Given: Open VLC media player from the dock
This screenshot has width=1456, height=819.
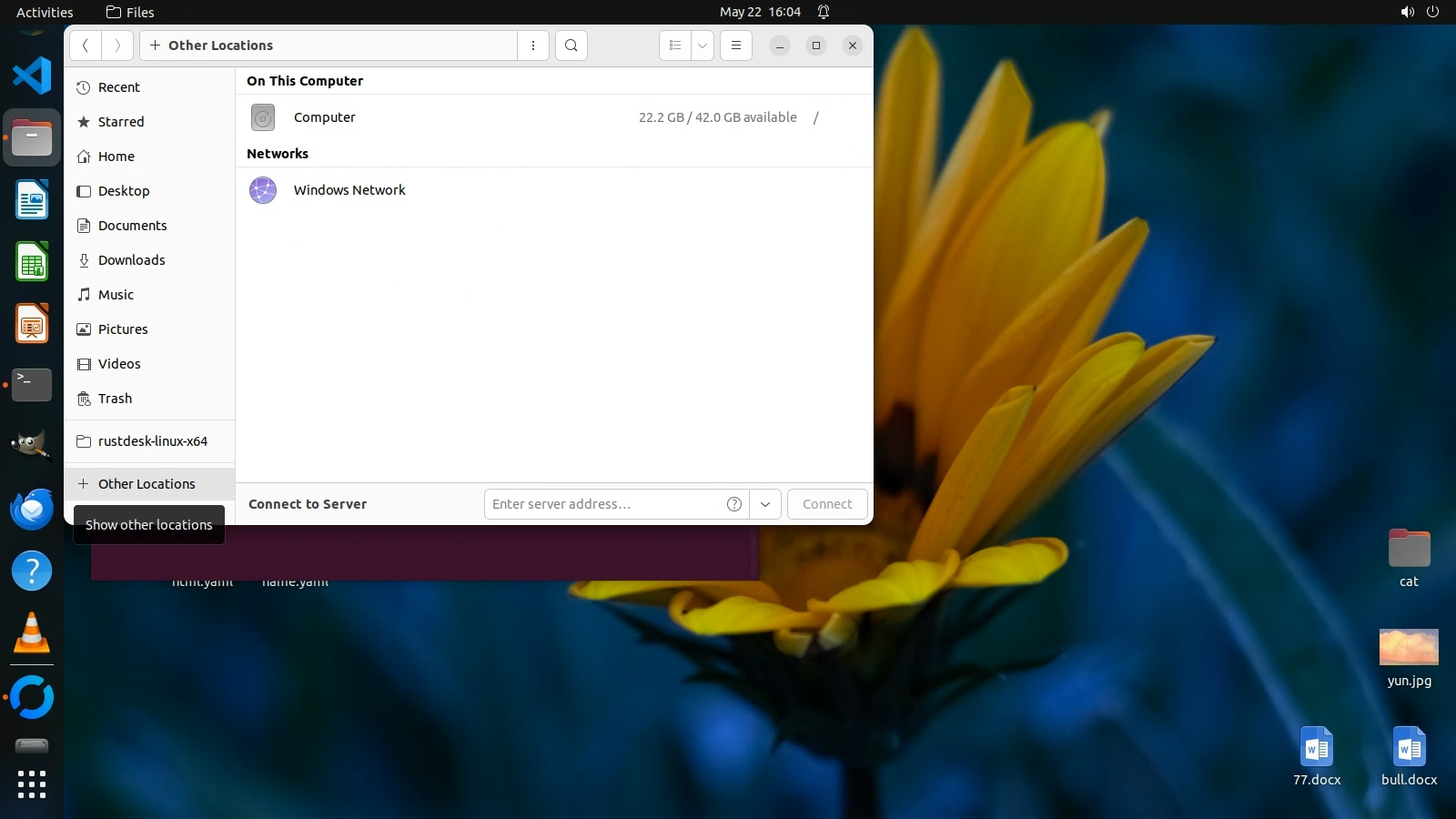Looking at the screenshot, I should 32,633.
